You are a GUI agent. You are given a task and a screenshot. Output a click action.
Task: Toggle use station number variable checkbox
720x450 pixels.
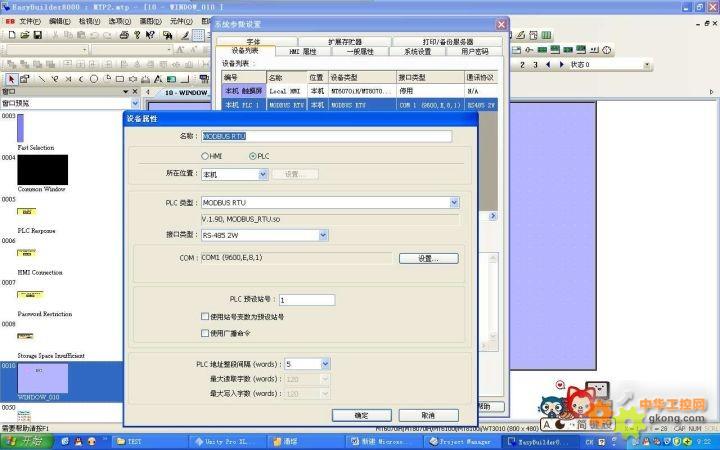click(205, 316)
